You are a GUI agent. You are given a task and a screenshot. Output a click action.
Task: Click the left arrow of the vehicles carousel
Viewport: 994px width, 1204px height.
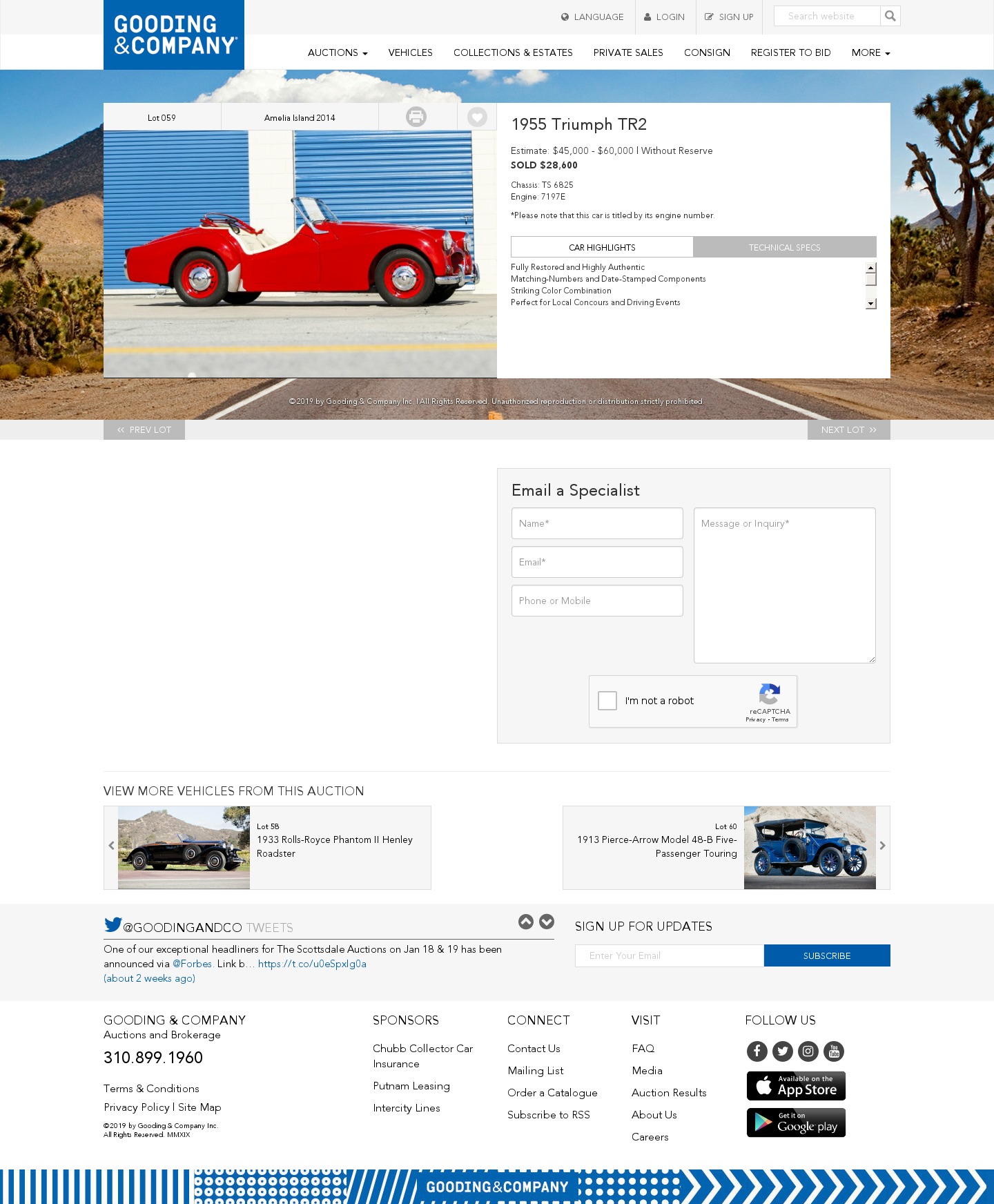click(111, 846)
